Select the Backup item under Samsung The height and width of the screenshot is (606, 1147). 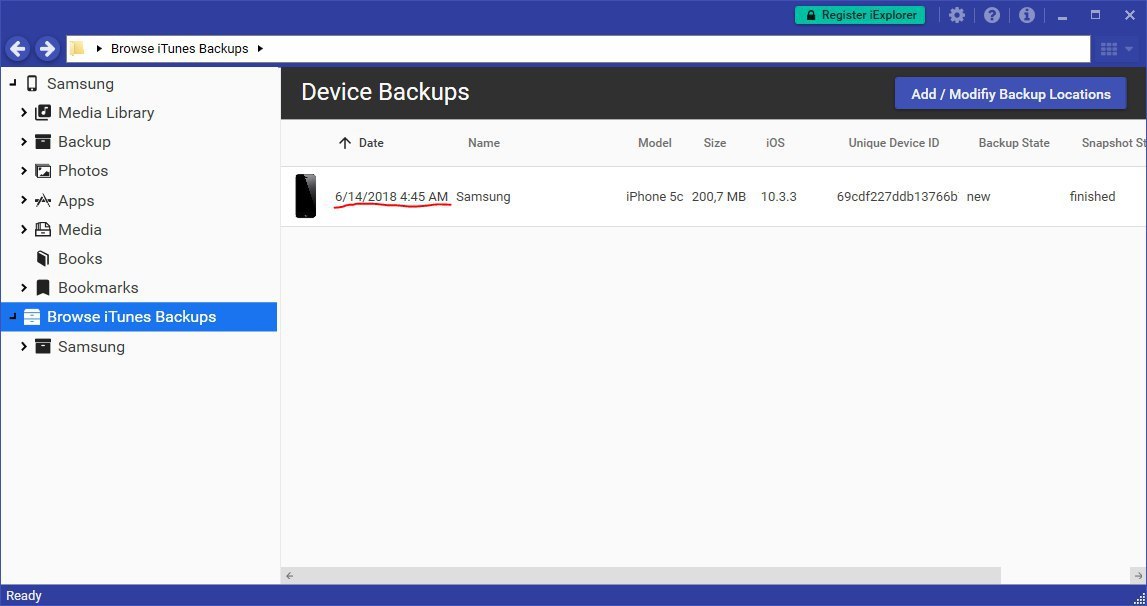click(x=84, y=142)
